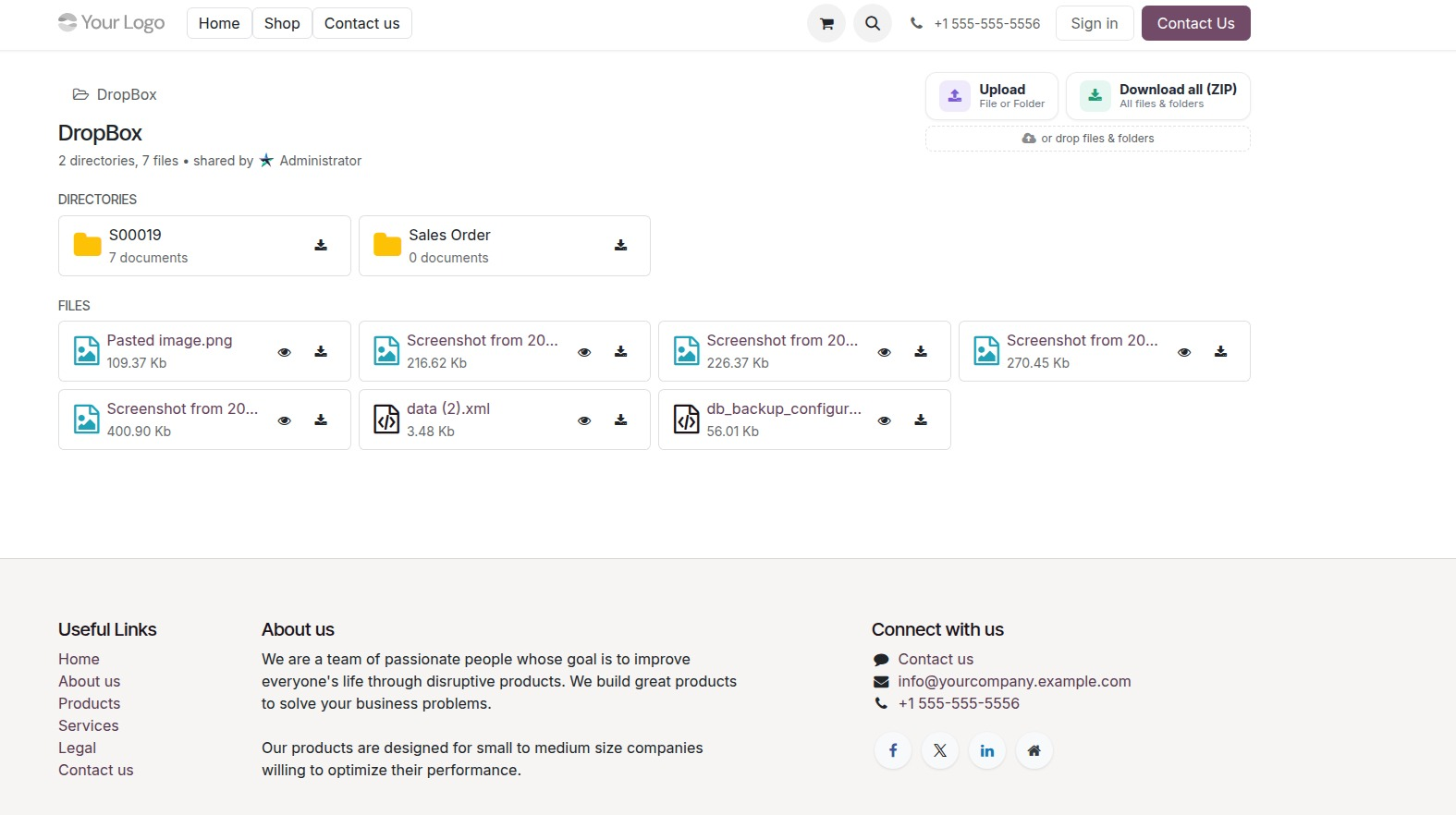The width and height of the screenshot is (1456, 815).
Task: Preview the 216.62 Kb screenshot via eye icon
Action: [x=584, y=352]
